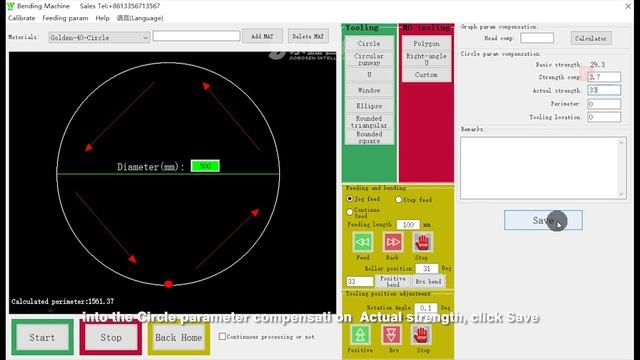Screen dimensions: 640x360
Task: Click the Roller position input field
Action: pos(427,268)
